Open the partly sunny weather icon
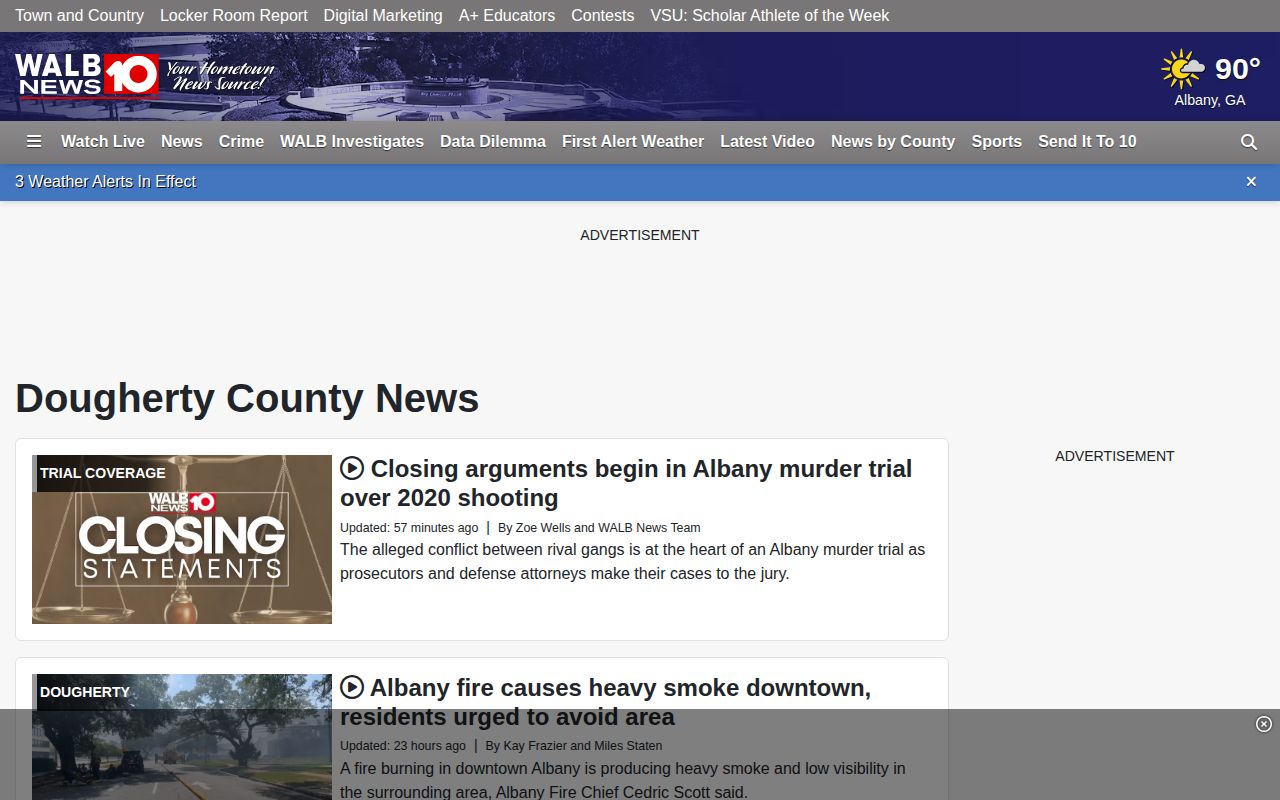1280x800 pixels. (1183, 69)
